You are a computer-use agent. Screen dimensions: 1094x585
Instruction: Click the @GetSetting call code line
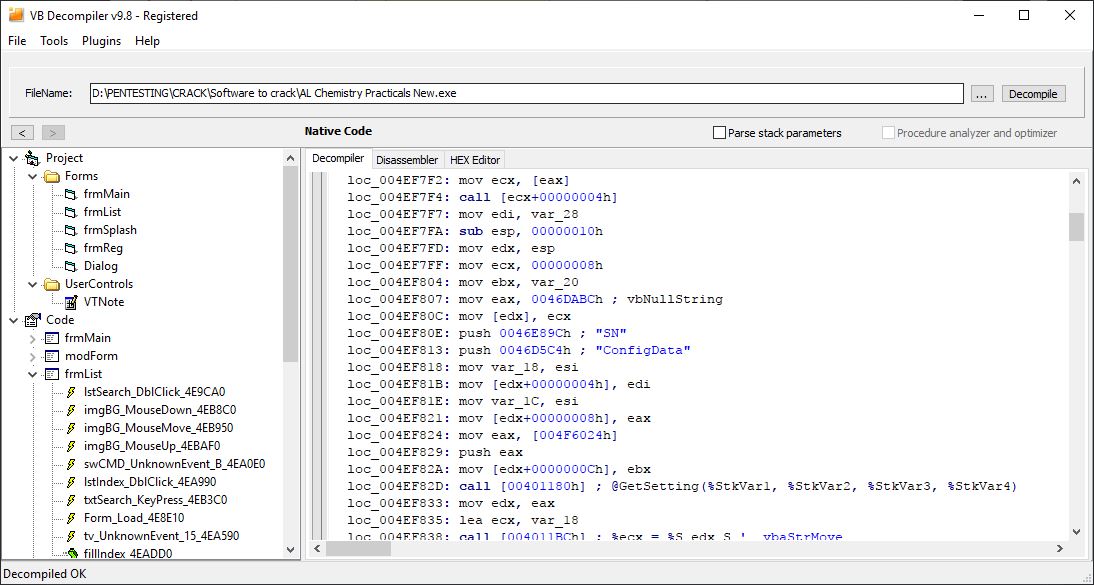[682, 487]
